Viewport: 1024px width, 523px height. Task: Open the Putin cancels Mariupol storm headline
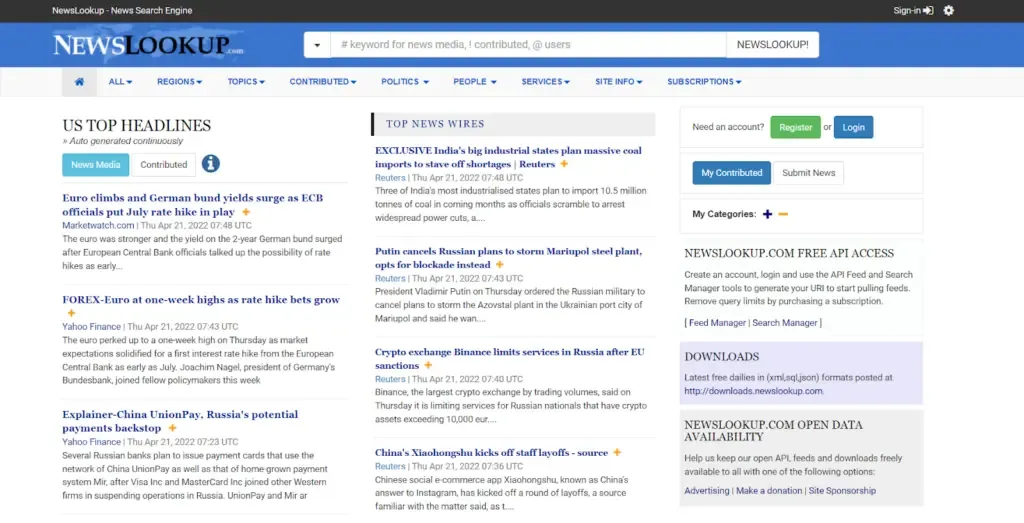coord(508,258)
